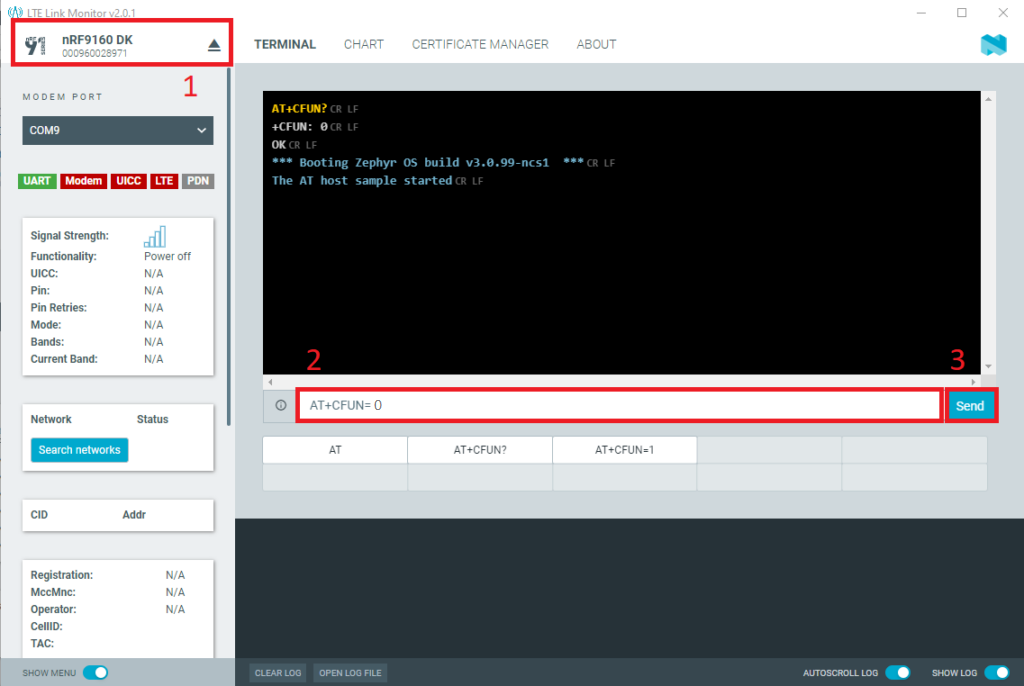This screenshot has width=1024, height=686.
Task: Click the Send button
Action: pos(970,406)
